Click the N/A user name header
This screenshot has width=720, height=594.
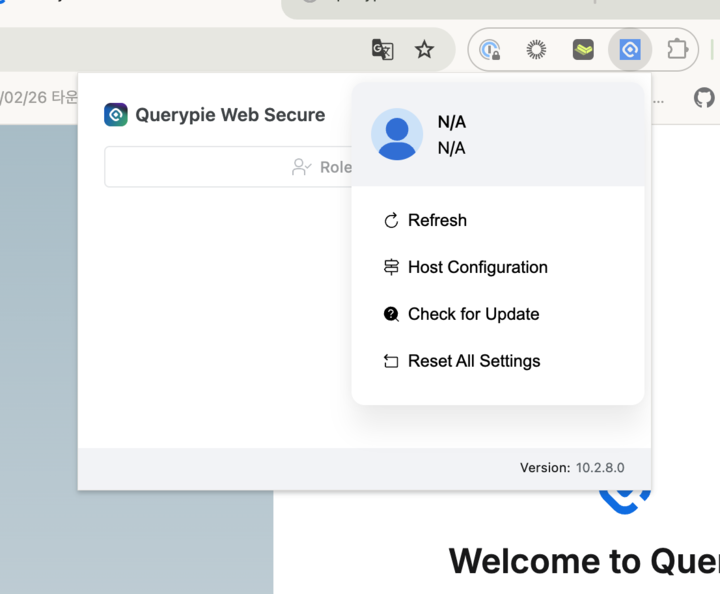[452, 122]
